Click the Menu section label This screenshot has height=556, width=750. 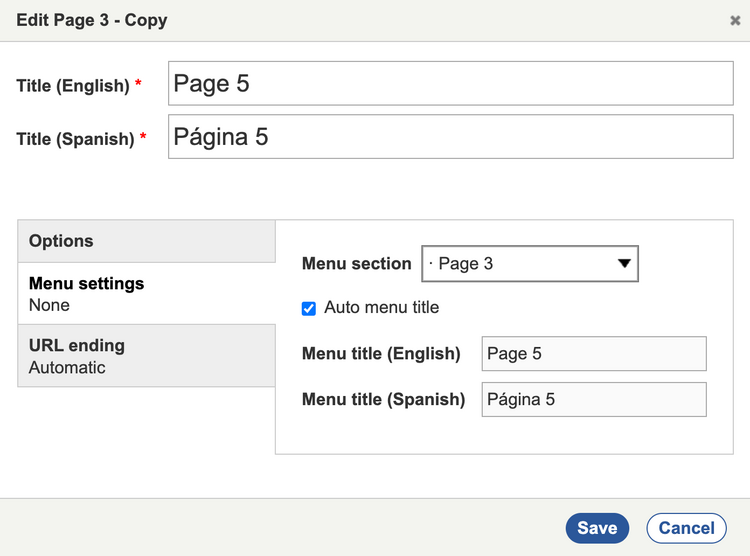(x=356, y=264)
